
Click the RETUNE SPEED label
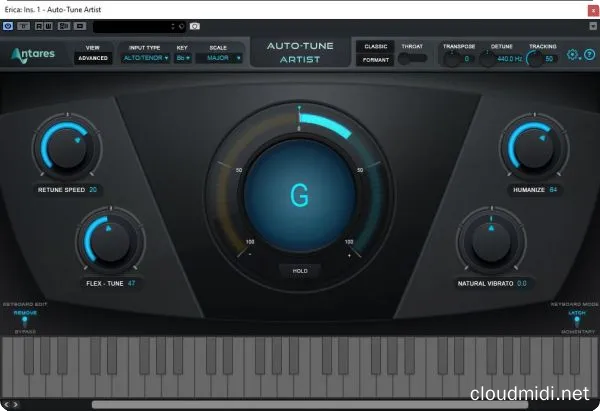click(x=61, y=189)
